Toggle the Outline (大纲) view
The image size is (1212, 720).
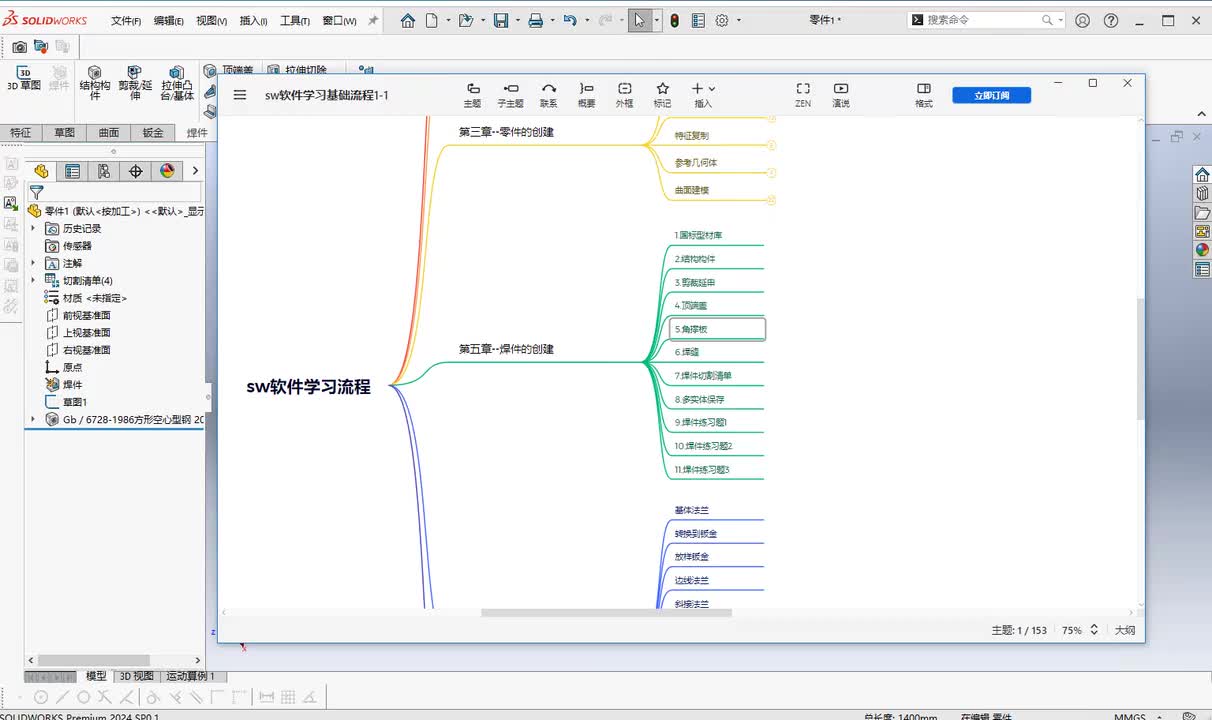pos(1125,630)
